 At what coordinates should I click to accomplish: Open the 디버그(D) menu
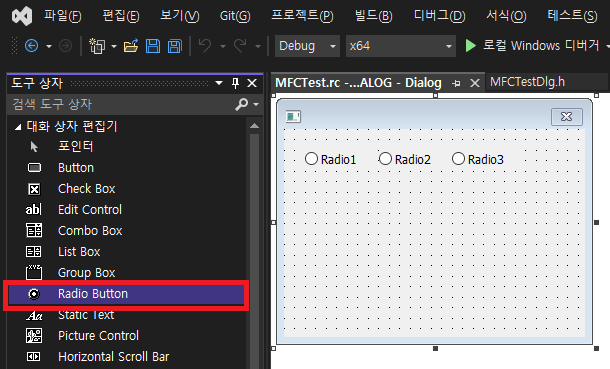pyautogui.click(x=440, y=16)
